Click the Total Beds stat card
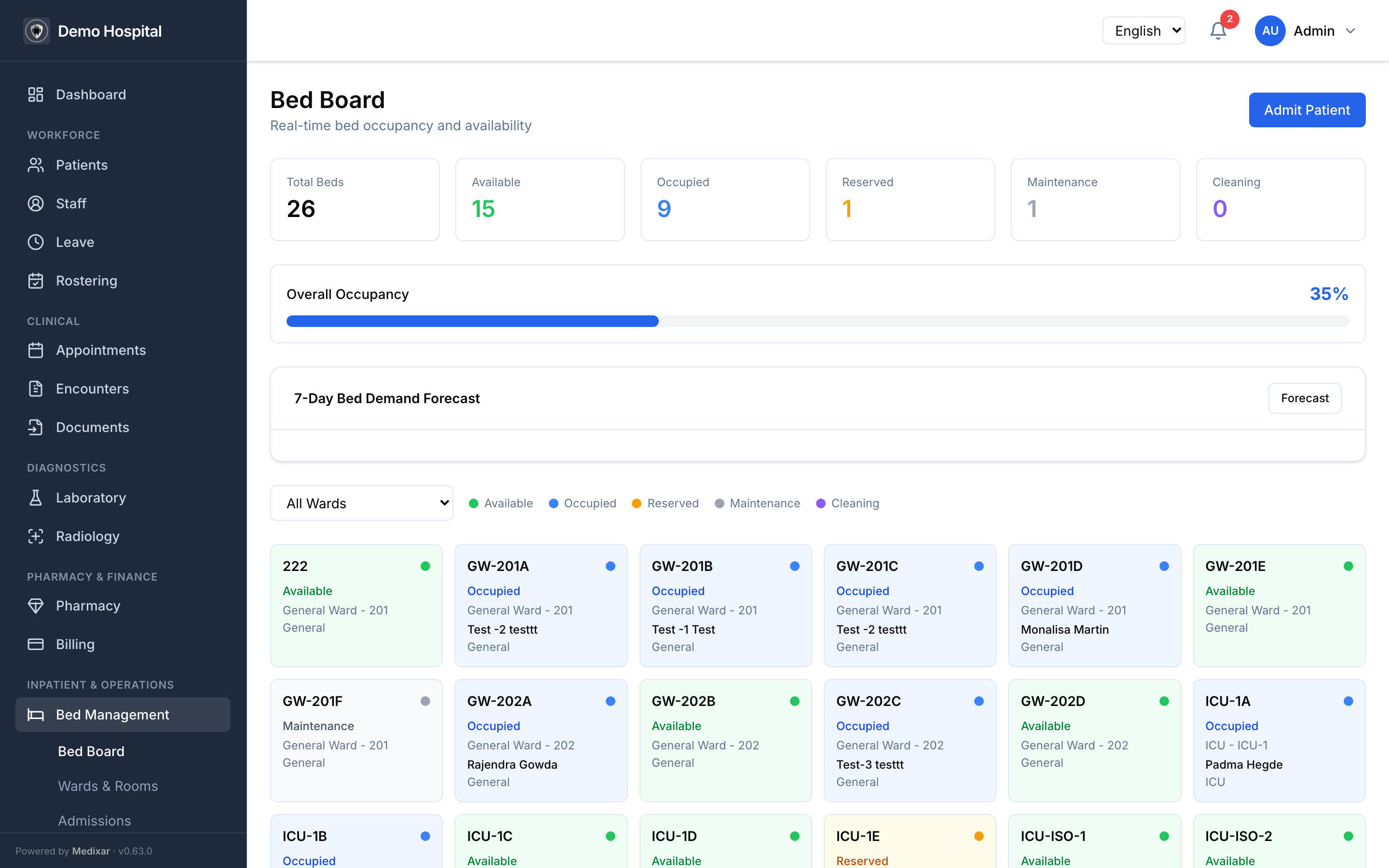This screenshot has width=1389, height=868. [x=354, y=200]
